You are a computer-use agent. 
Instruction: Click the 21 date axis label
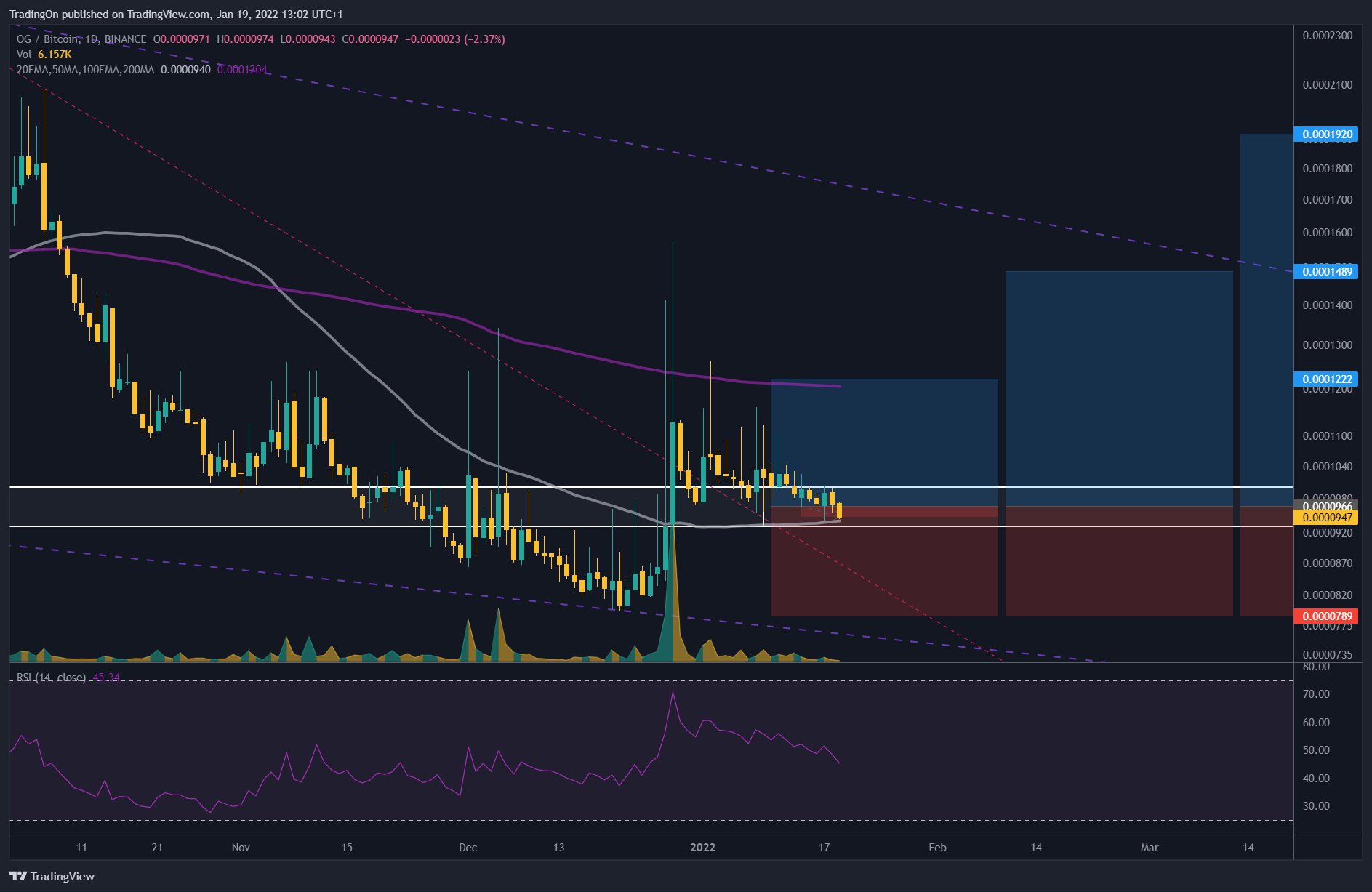(x=157, y=848)
